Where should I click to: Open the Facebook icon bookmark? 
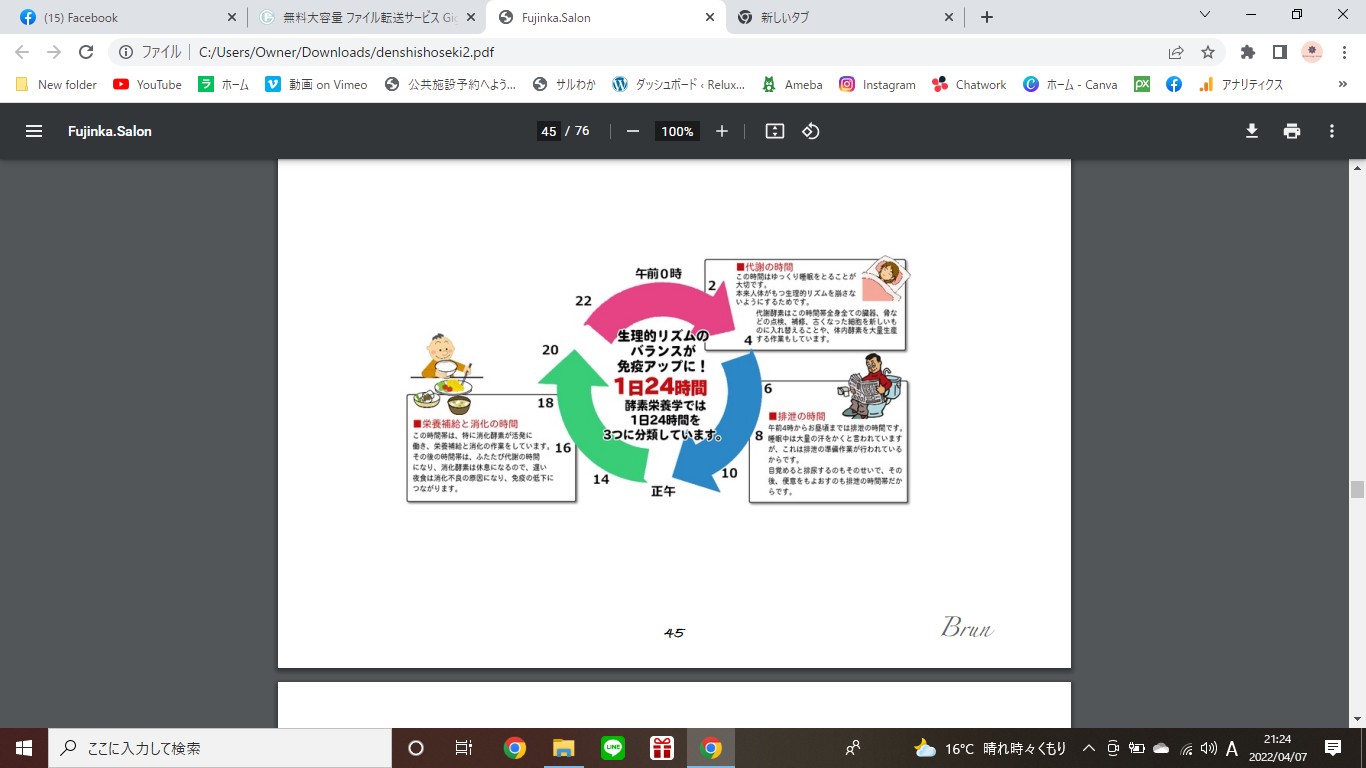pos(1174,85)
